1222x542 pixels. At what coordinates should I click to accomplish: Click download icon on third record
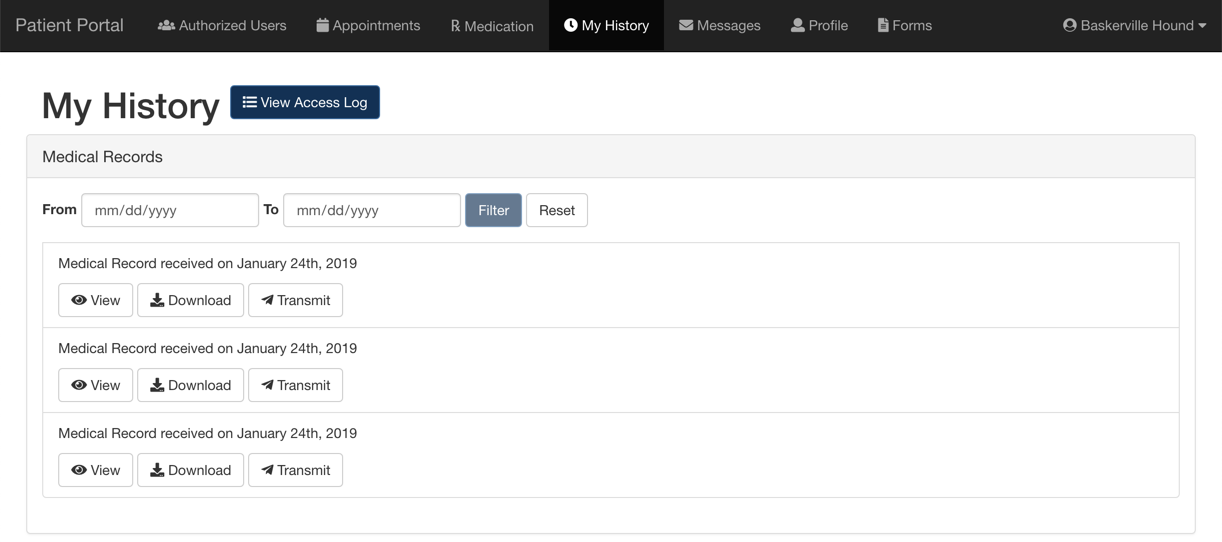(x=157, y=470)
